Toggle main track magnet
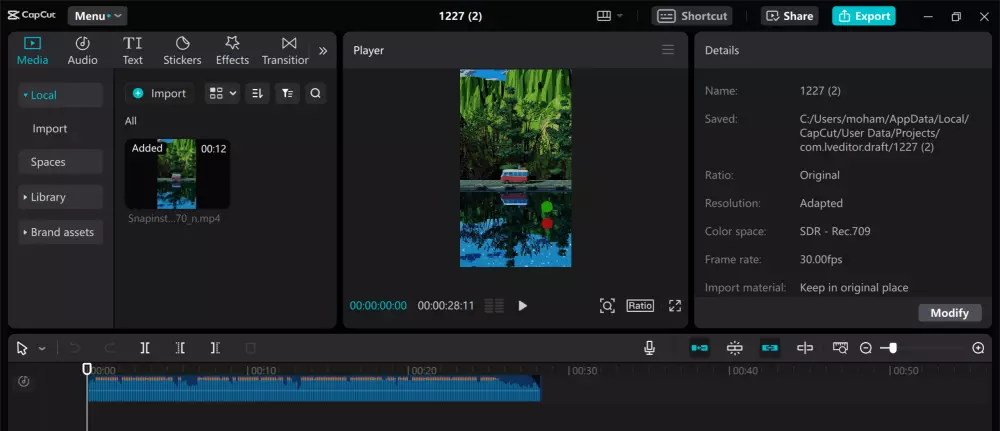The height and width of the screenshot is (431, 1000). tap(700, 348)
